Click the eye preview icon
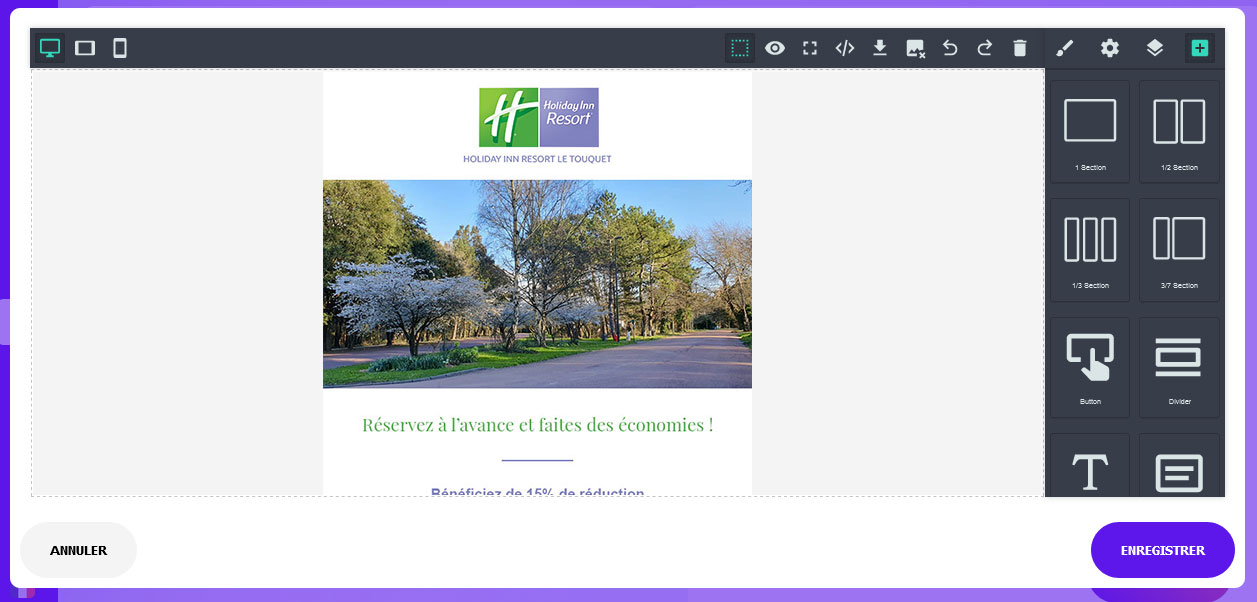The image size is (1257, 602). (775, 48)
